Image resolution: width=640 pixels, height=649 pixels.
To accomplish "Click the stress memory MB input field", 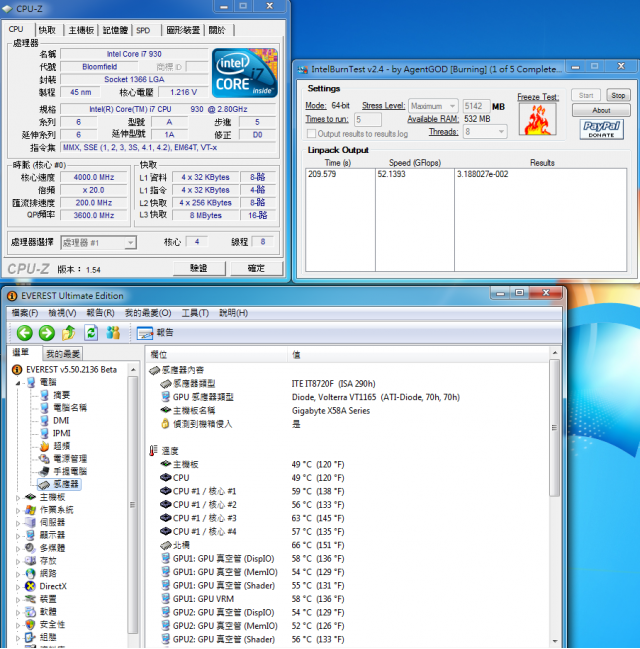I will point(476,106).
